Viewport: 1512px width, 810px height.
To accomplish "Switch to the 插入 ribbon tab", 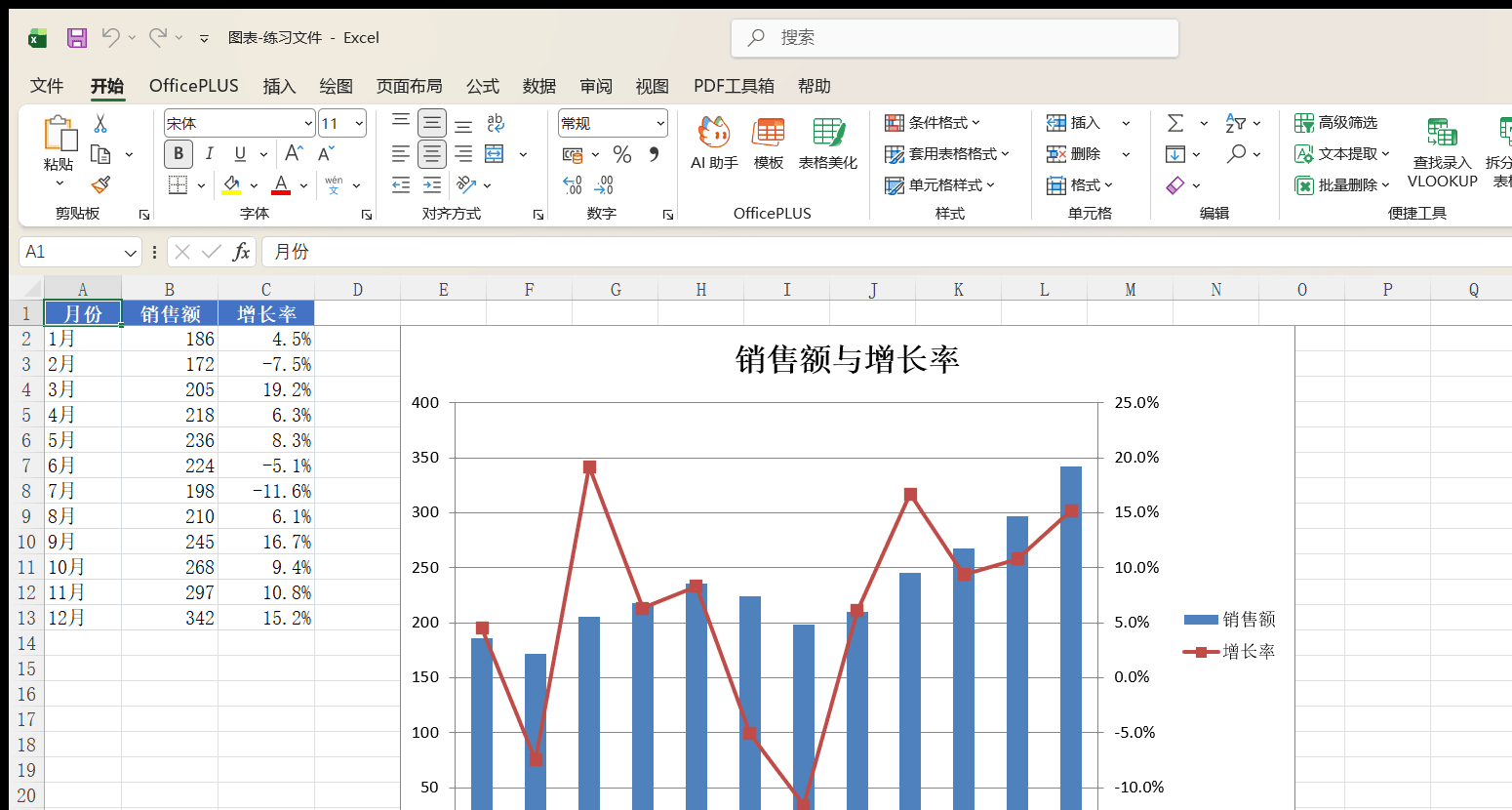I will tap(279, 86).
